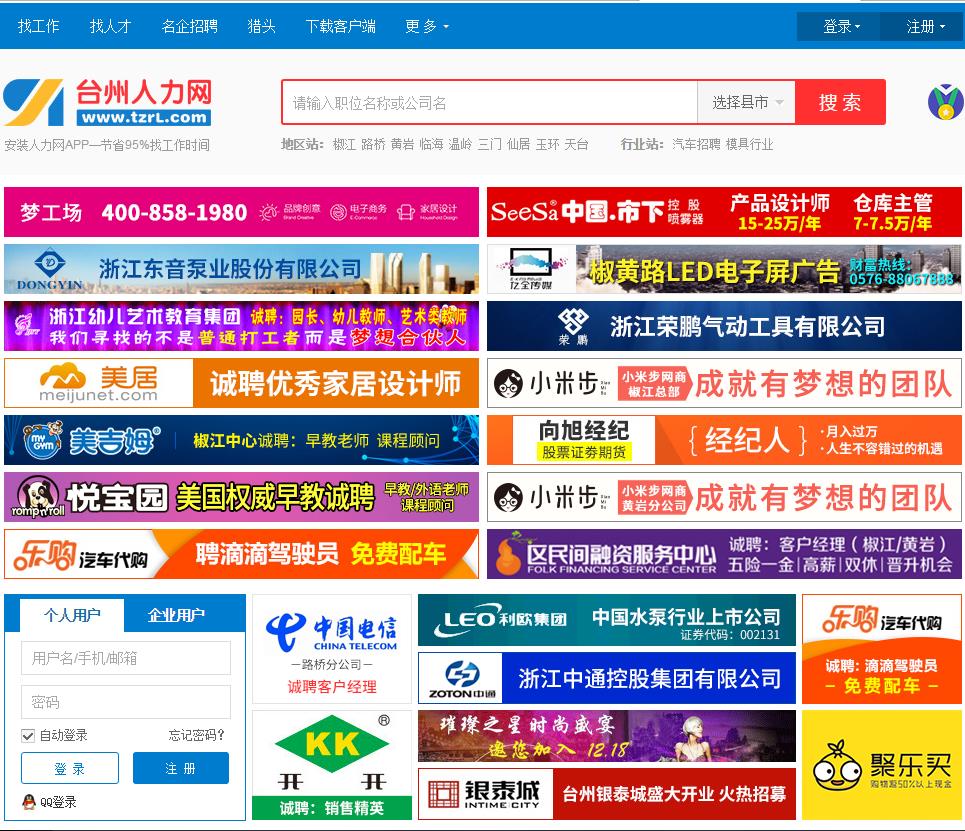Toggle the 自动登录 checkbox
The image size is (965, 831).
[28, 735]
